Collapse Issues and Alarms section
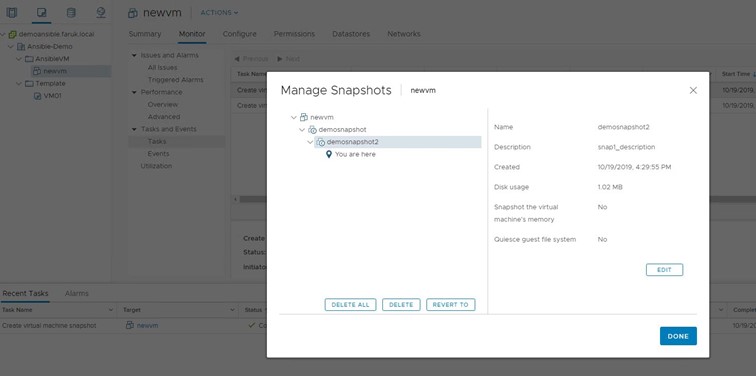 tap(134, 55)
